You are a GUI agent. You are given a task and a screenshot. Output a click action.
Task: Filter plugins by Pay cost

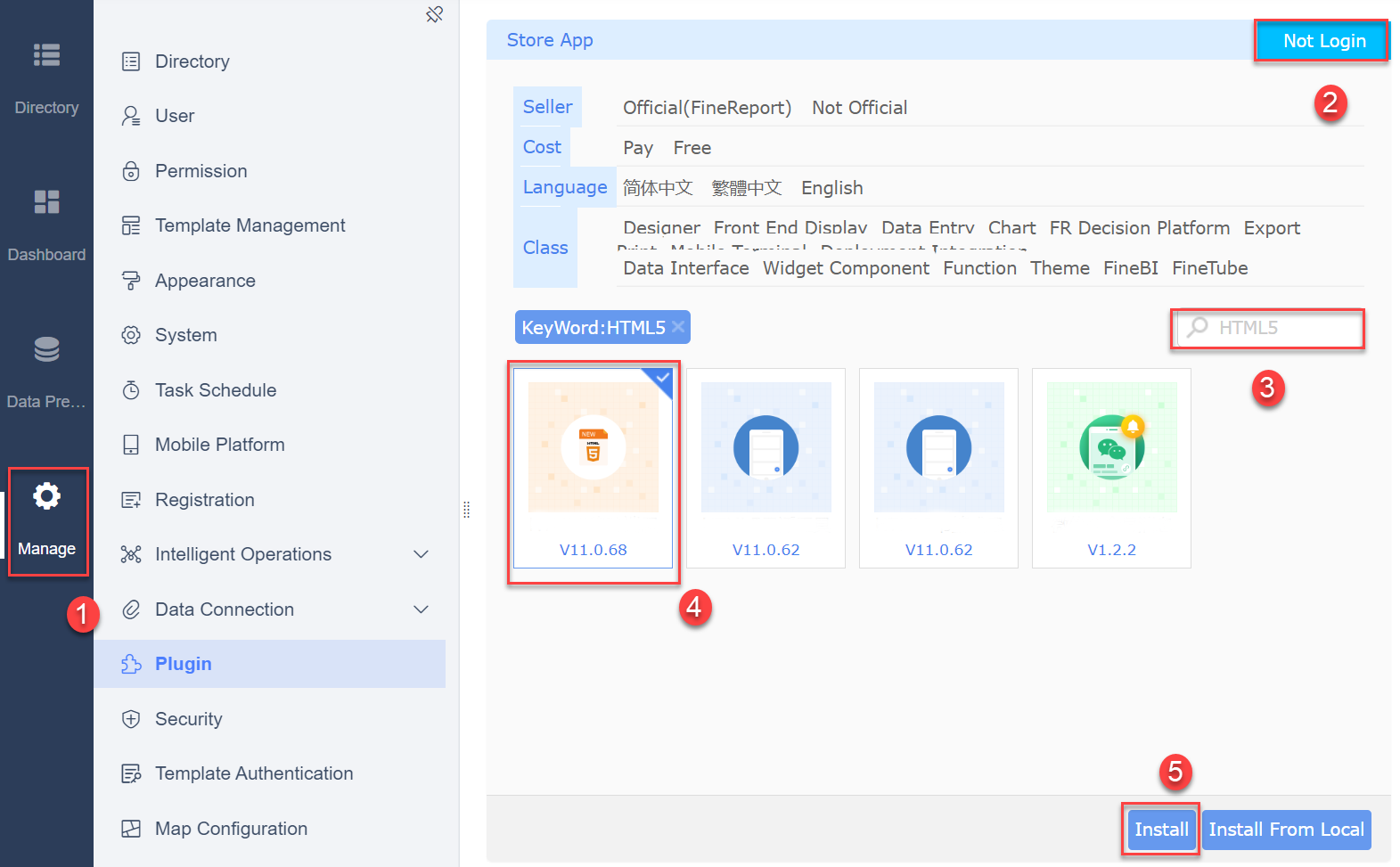click(x=638, y=148)
